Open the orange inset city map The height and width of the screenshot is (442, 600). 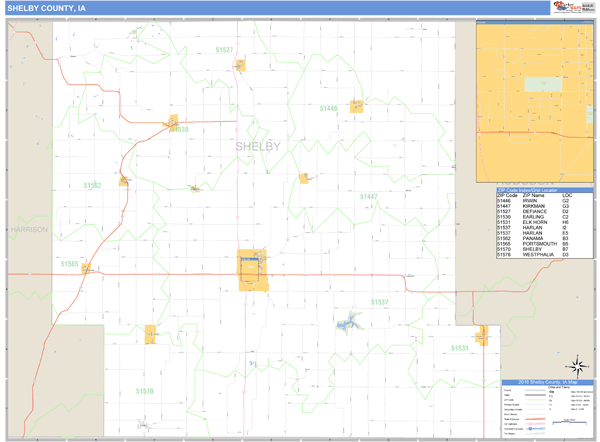[x=535, y=102]
